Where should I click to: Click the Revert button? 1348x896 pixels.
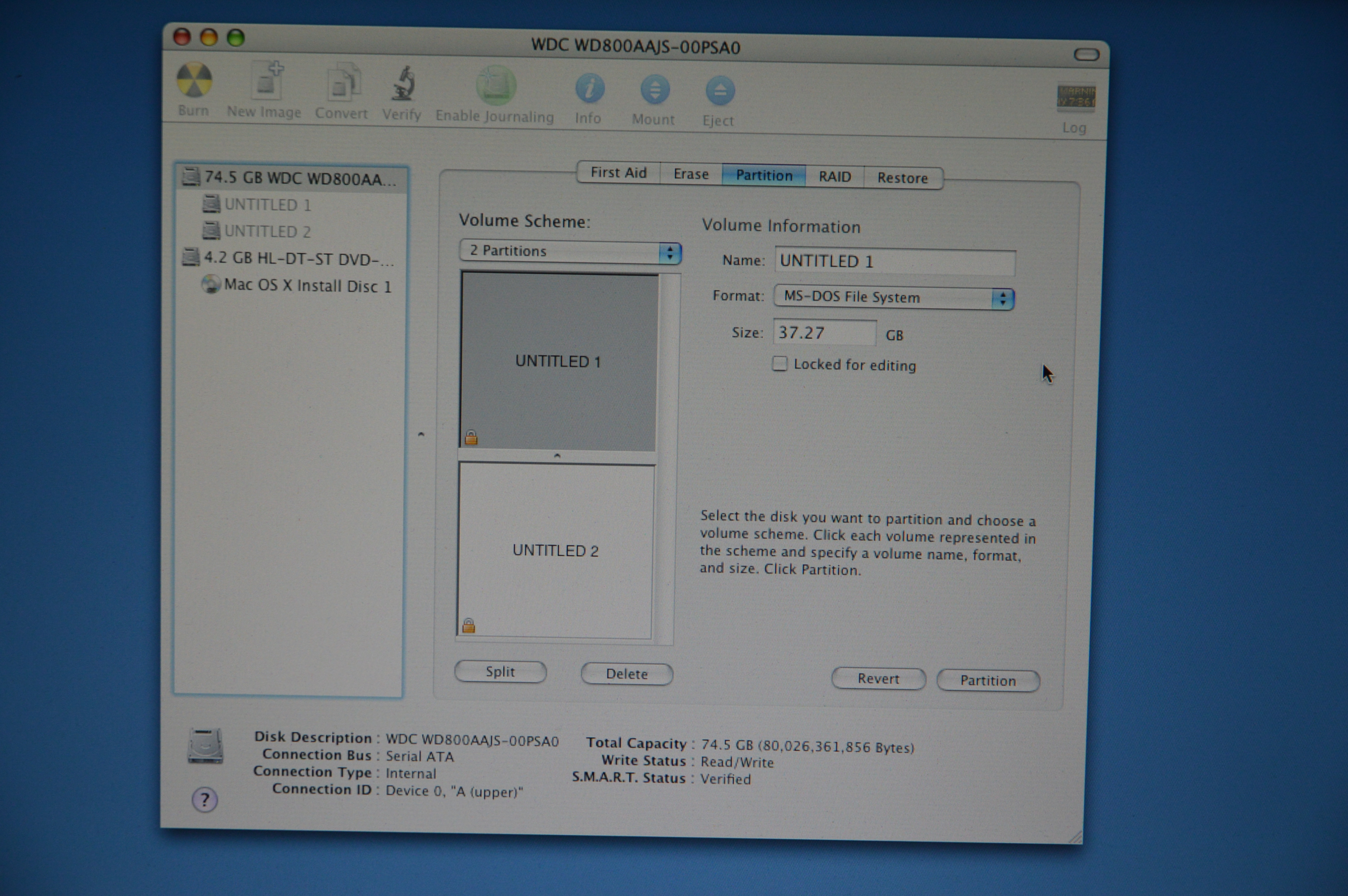[x=878, y=679]
